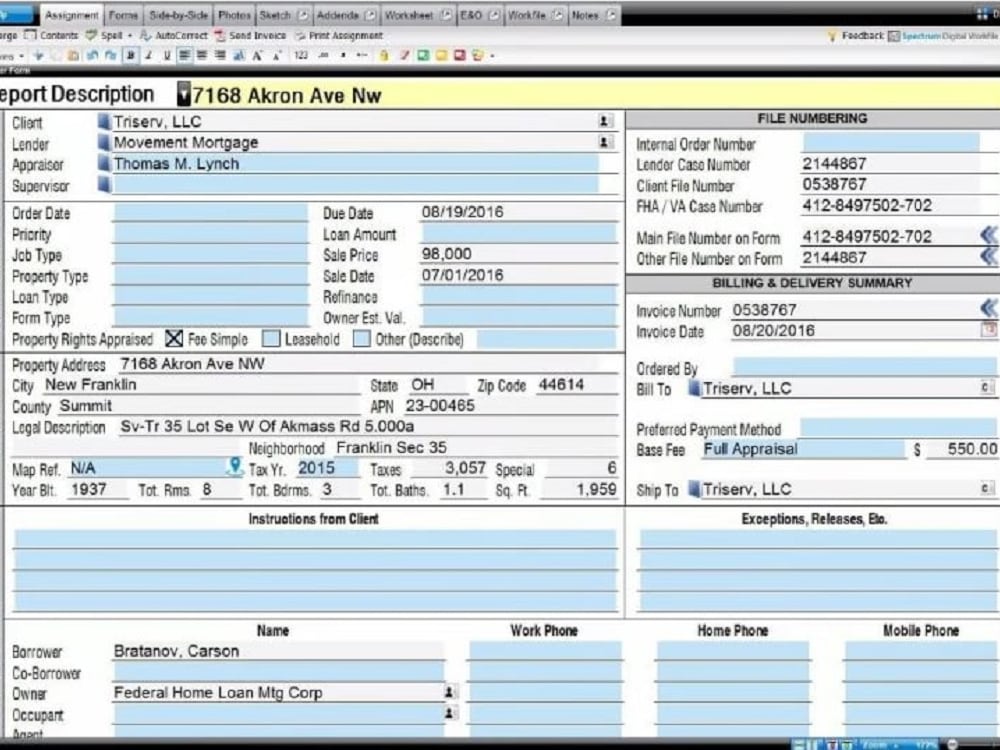This screenshot has height=750, width=1000.
Task: Open Ship To options button
Action: click(986, 488)
